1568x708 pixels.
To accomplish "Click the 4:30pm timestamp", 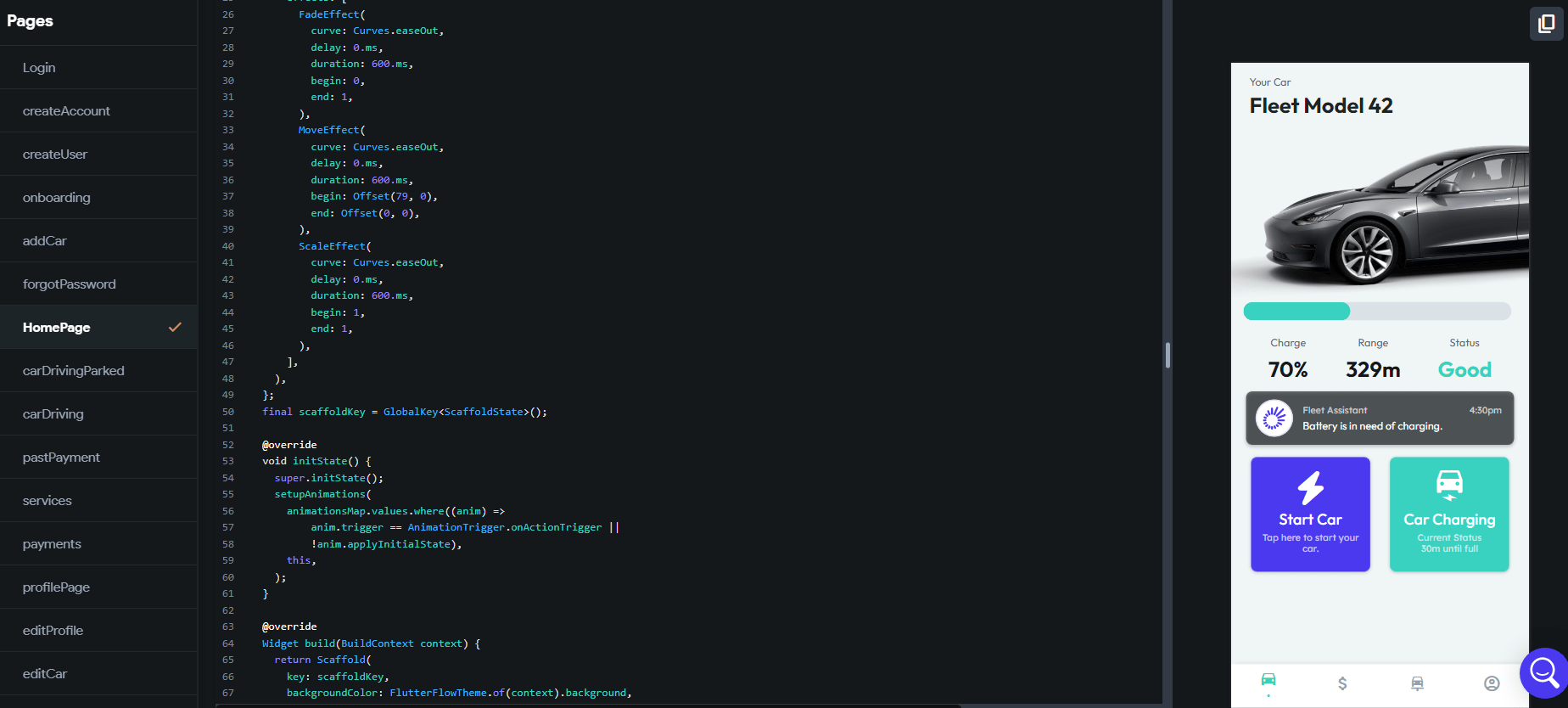I will point(1485,410).
